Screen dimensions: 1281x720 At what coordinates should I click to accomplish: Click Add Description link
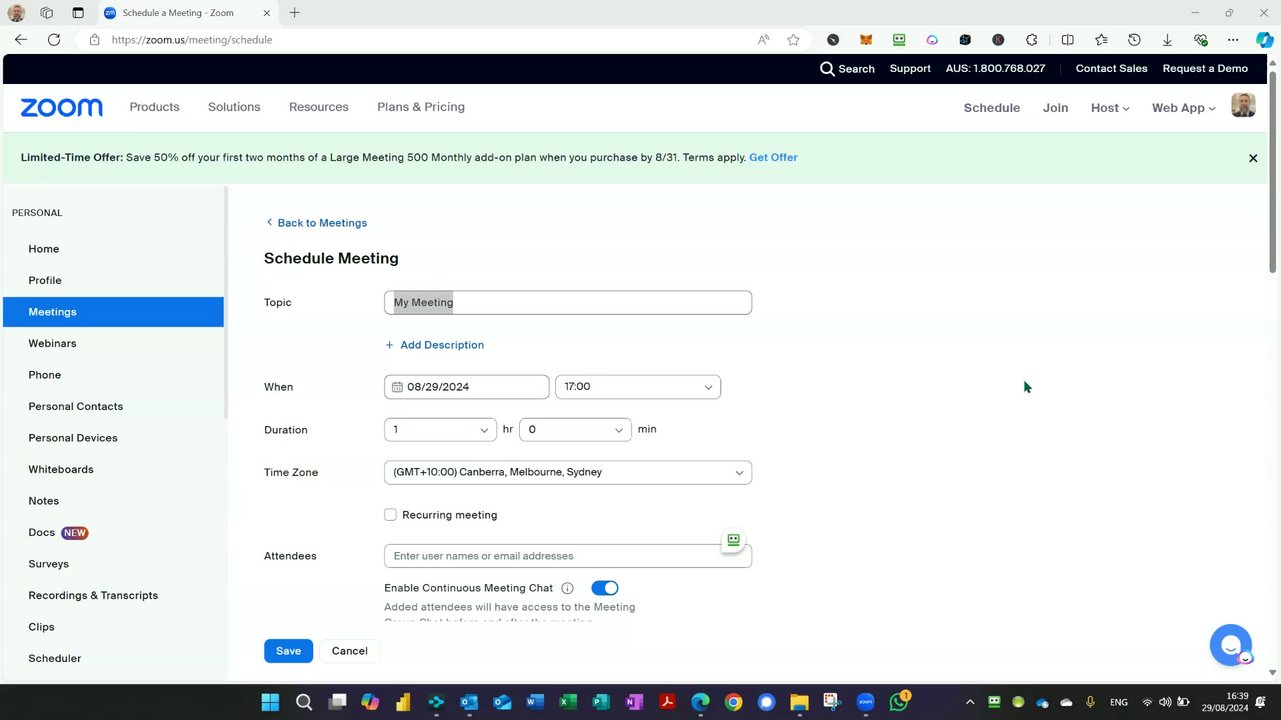434,345
